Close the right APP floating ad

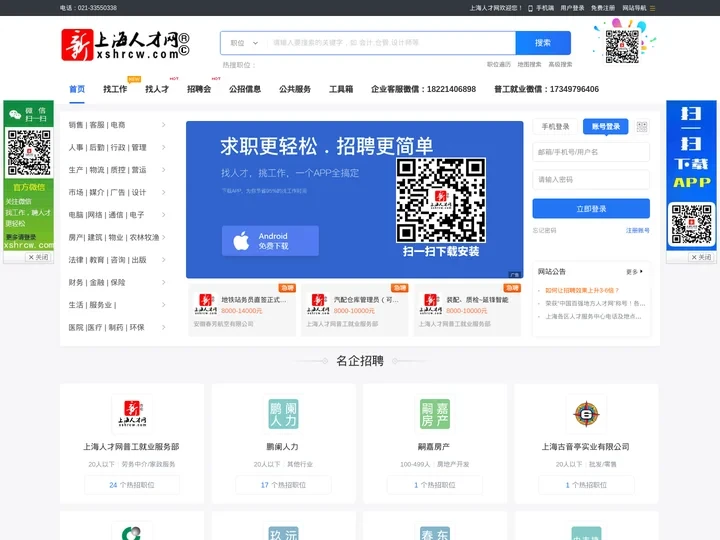(701, 257)
